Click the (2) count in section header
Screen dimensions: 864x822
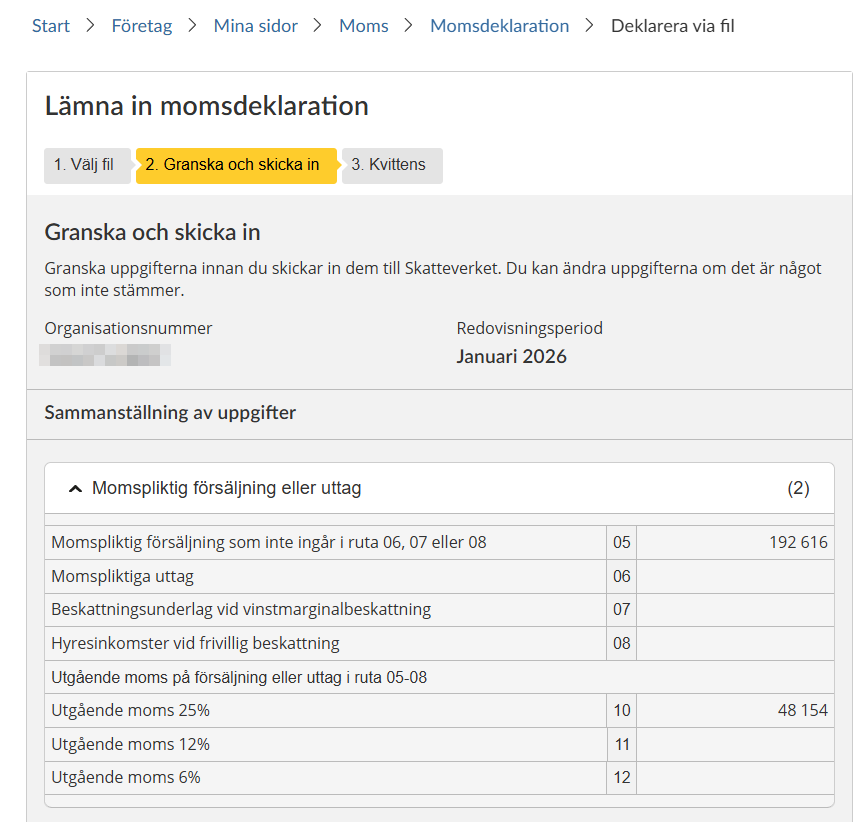(798, 488)
